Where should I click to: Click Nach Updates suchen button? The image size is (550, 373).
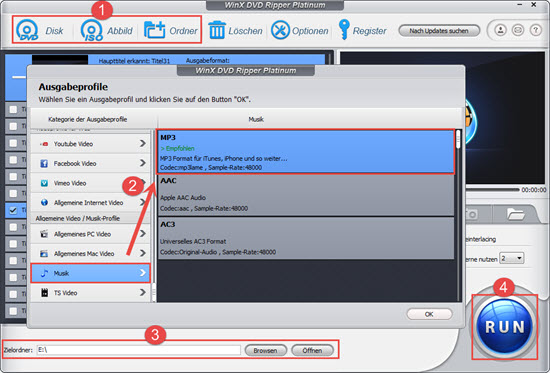(439, 31)
